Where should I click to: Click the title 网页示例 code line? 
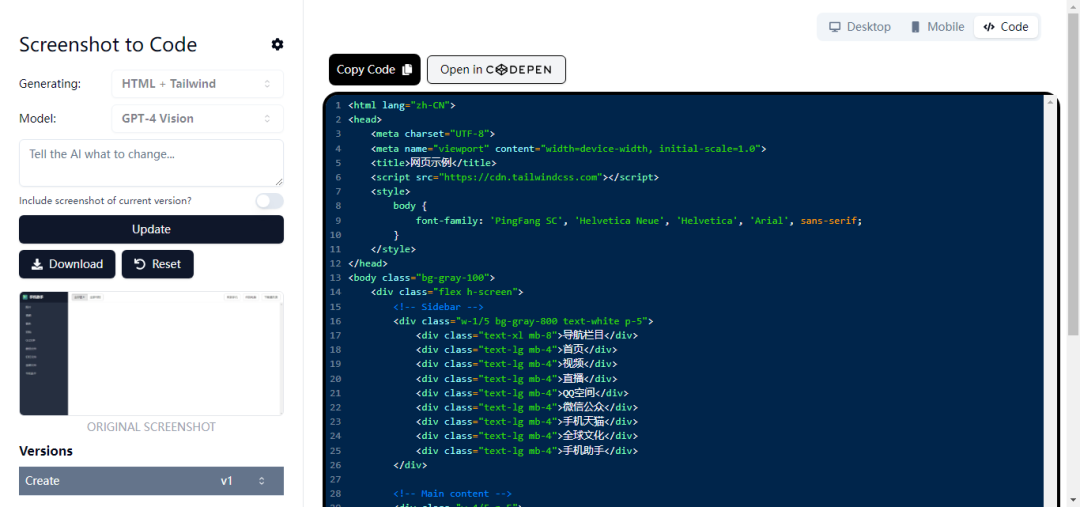pos(433,163)
